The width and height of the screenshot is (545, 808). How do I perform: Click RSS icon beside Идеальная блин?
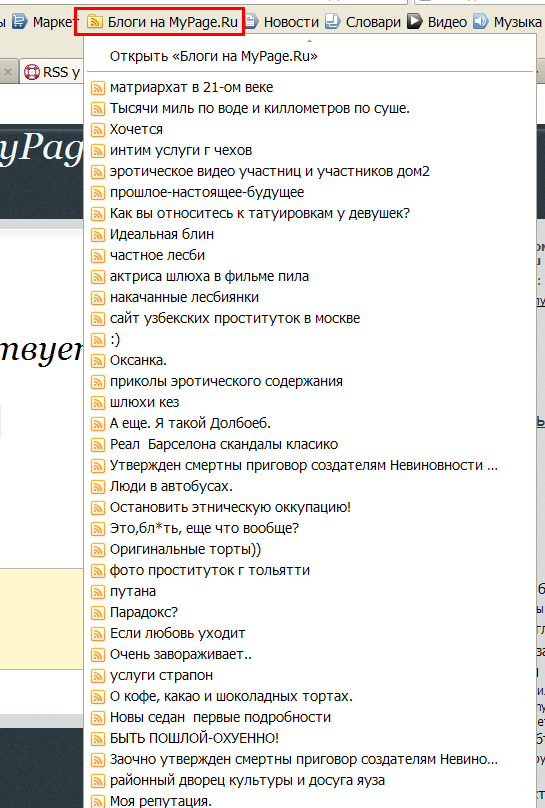(98, 235)
